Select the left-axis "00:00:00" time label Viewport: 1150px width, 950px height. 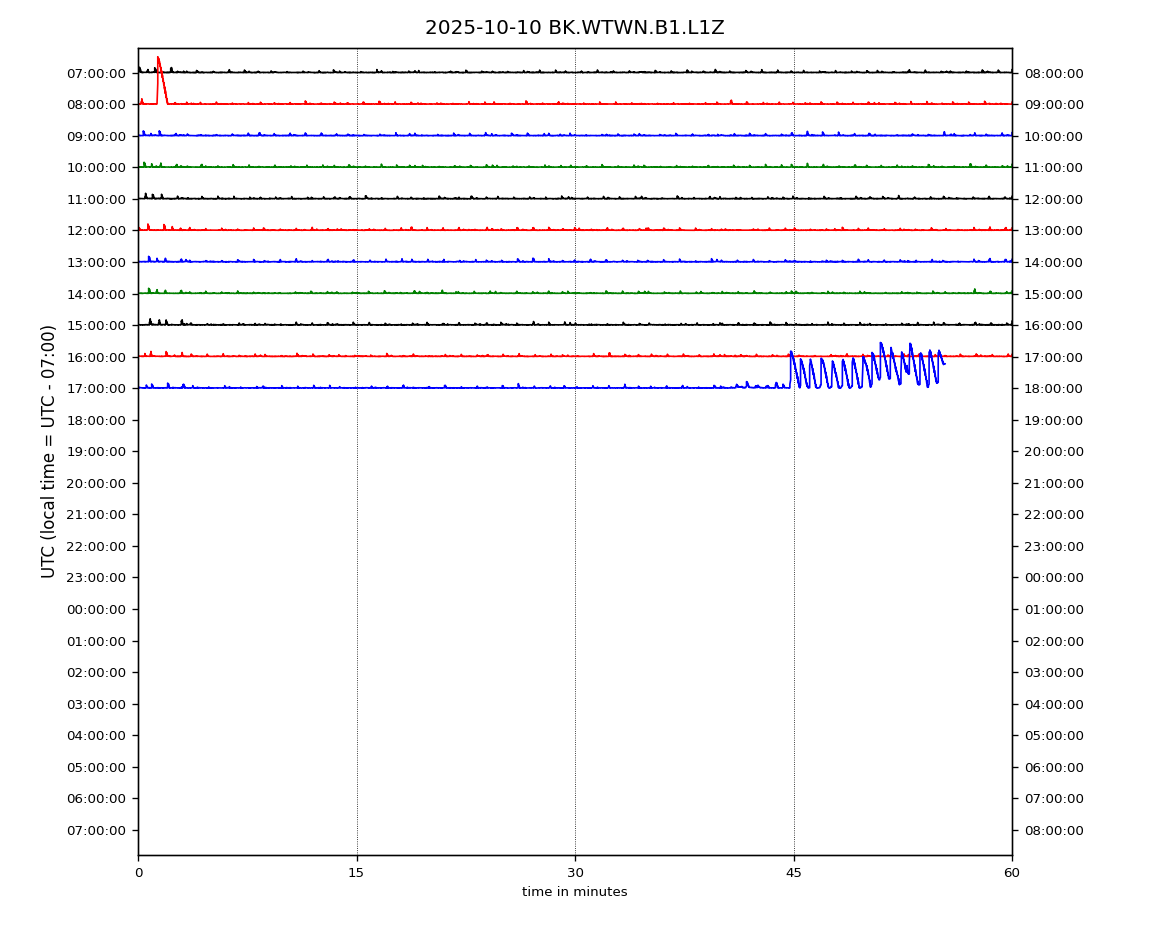coord(96,609)
